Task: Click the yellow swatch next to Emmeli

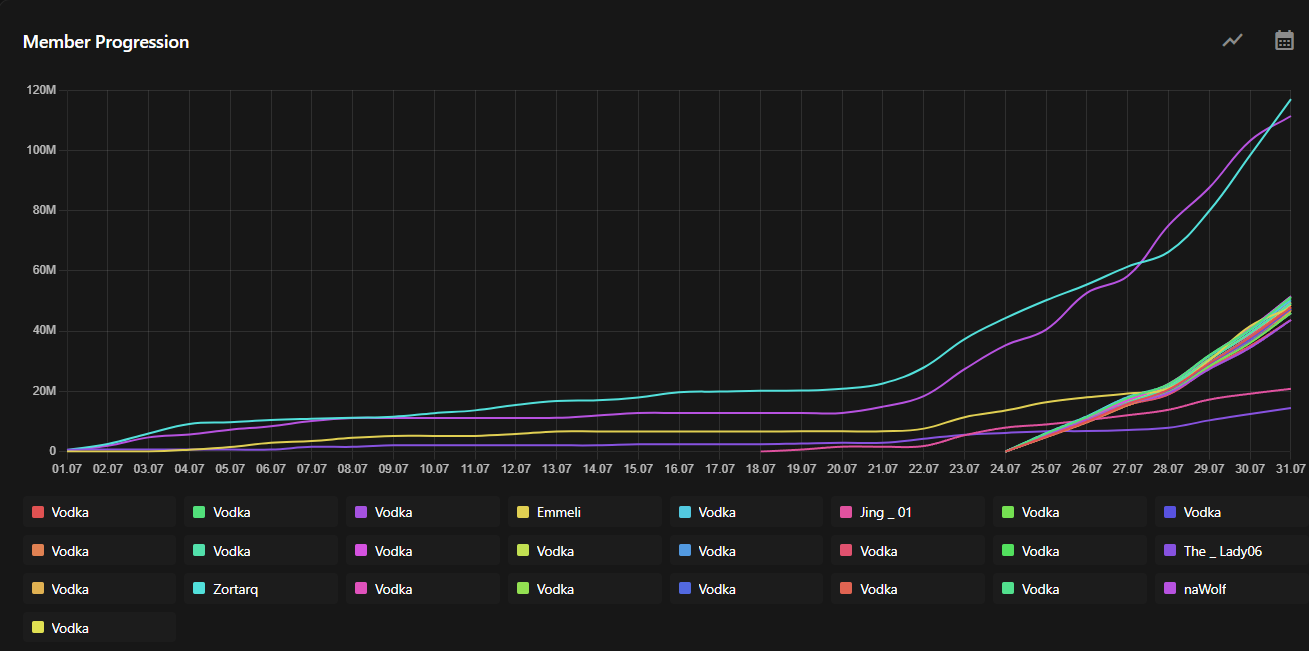Action: 523,512
